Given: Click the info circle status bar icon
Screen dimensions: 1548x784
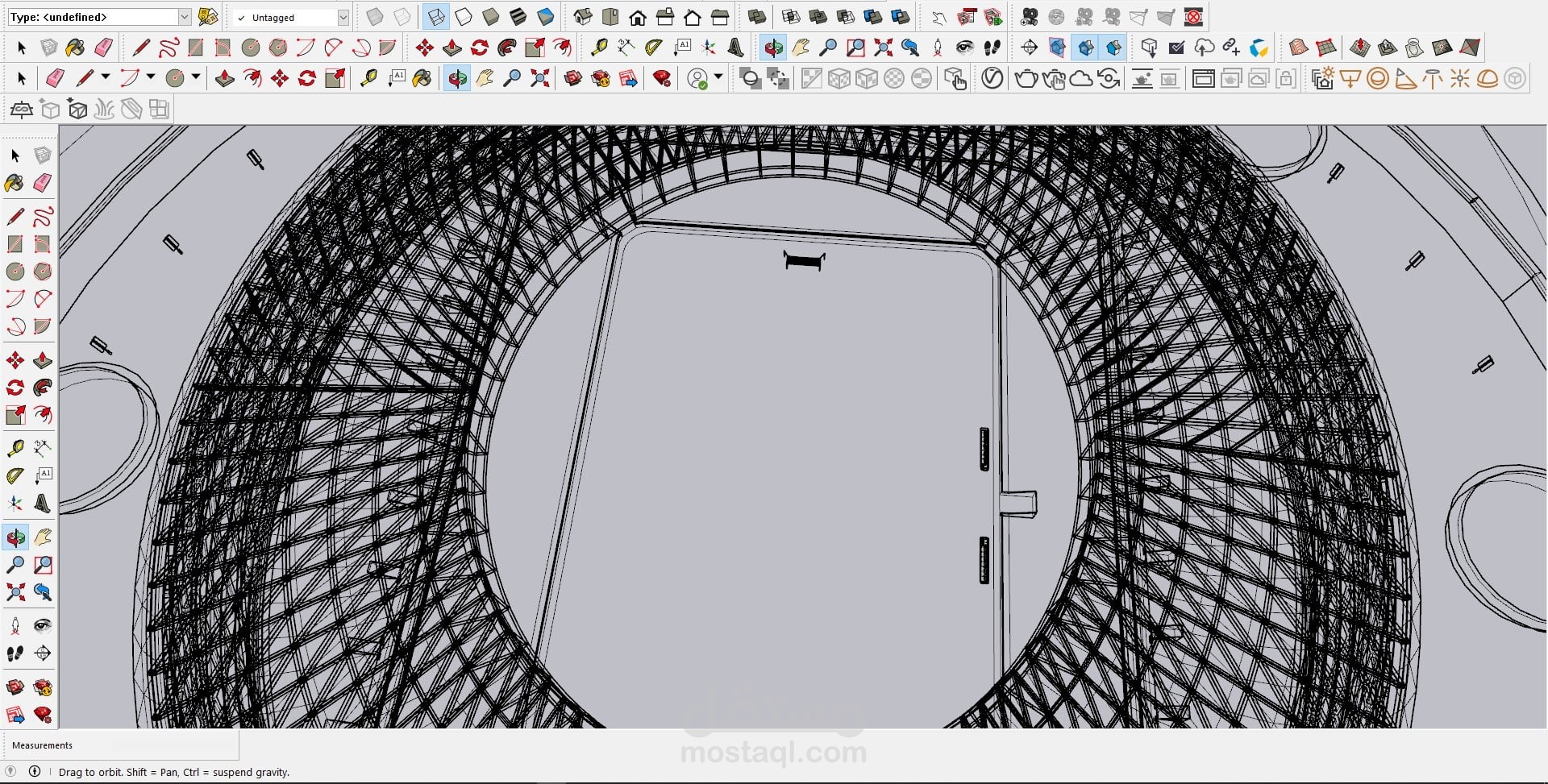Looking at the screenshot, I should [35, 771].
